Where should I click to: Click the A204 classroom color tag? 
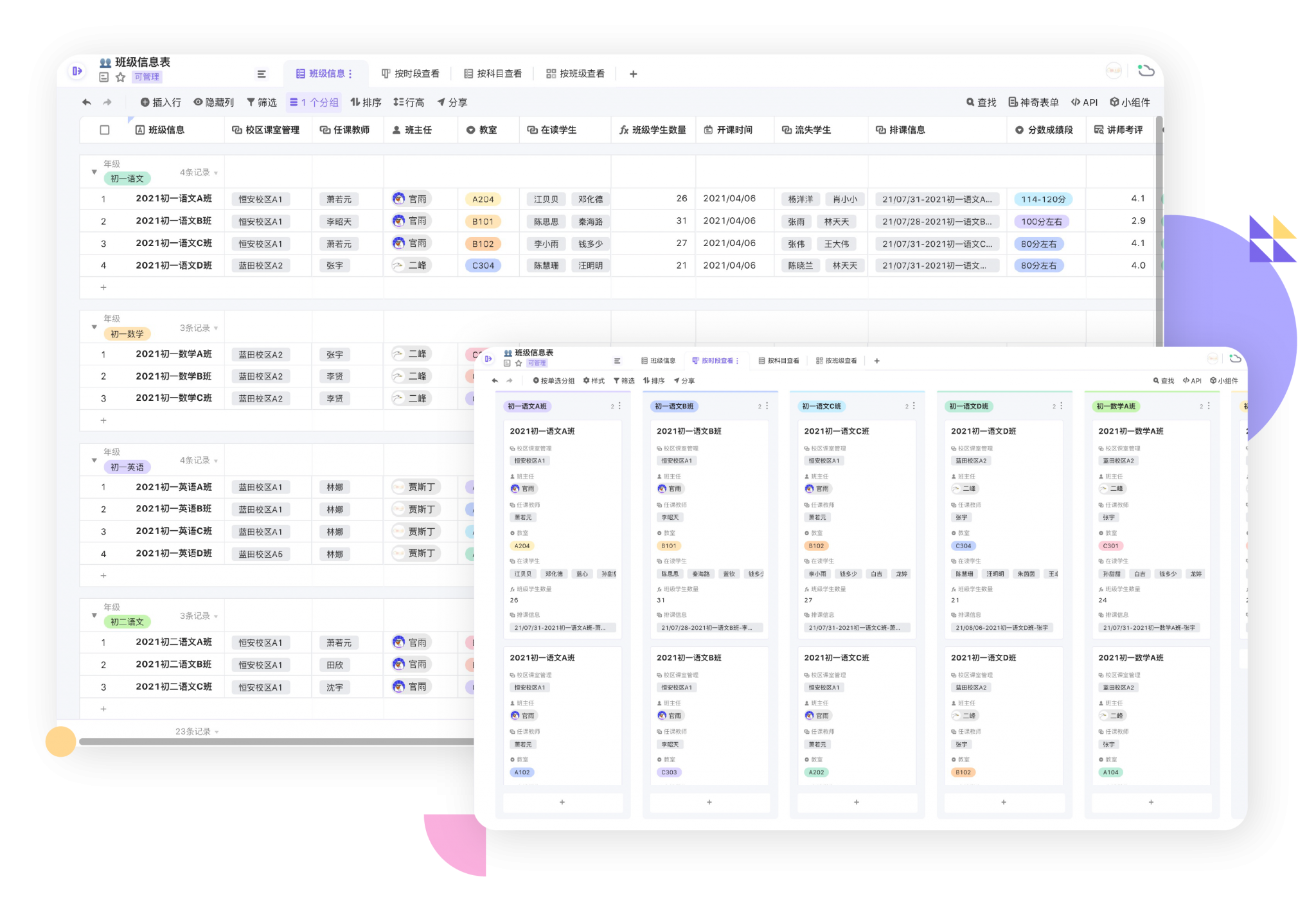483,199
